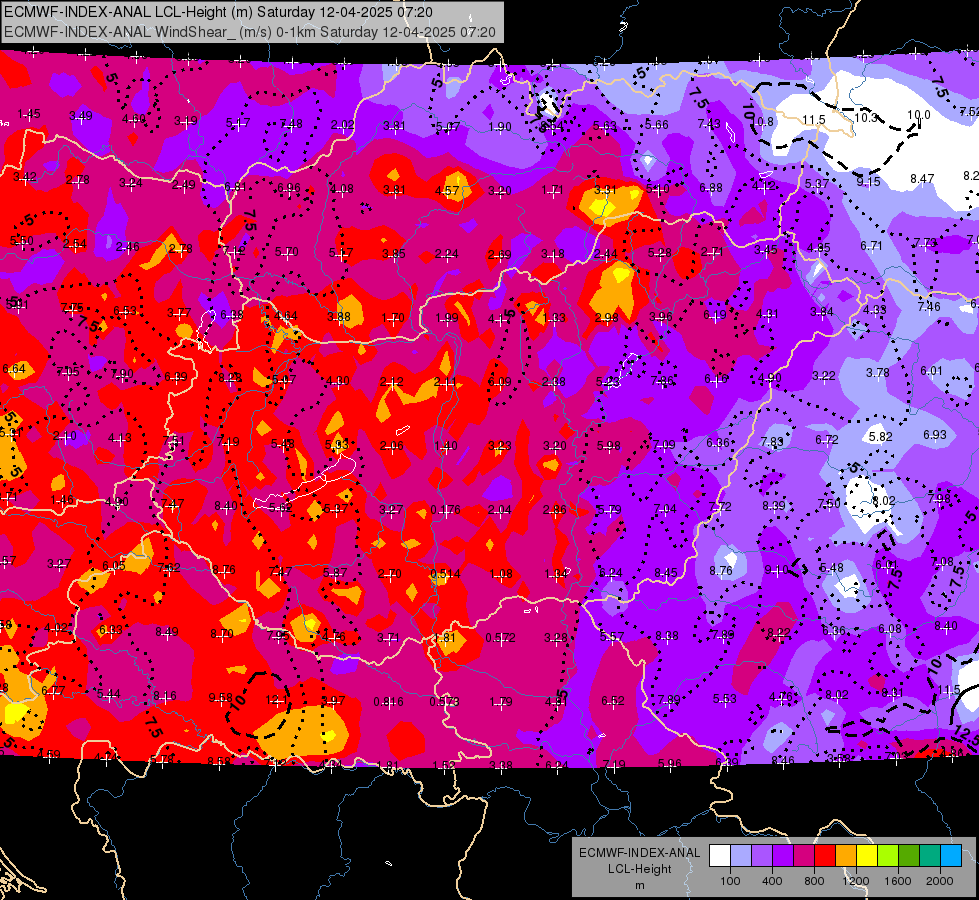Click the grid value 12.1
Image resolution: width=979 pixels, height=900 pixels.
pos(276,700)
